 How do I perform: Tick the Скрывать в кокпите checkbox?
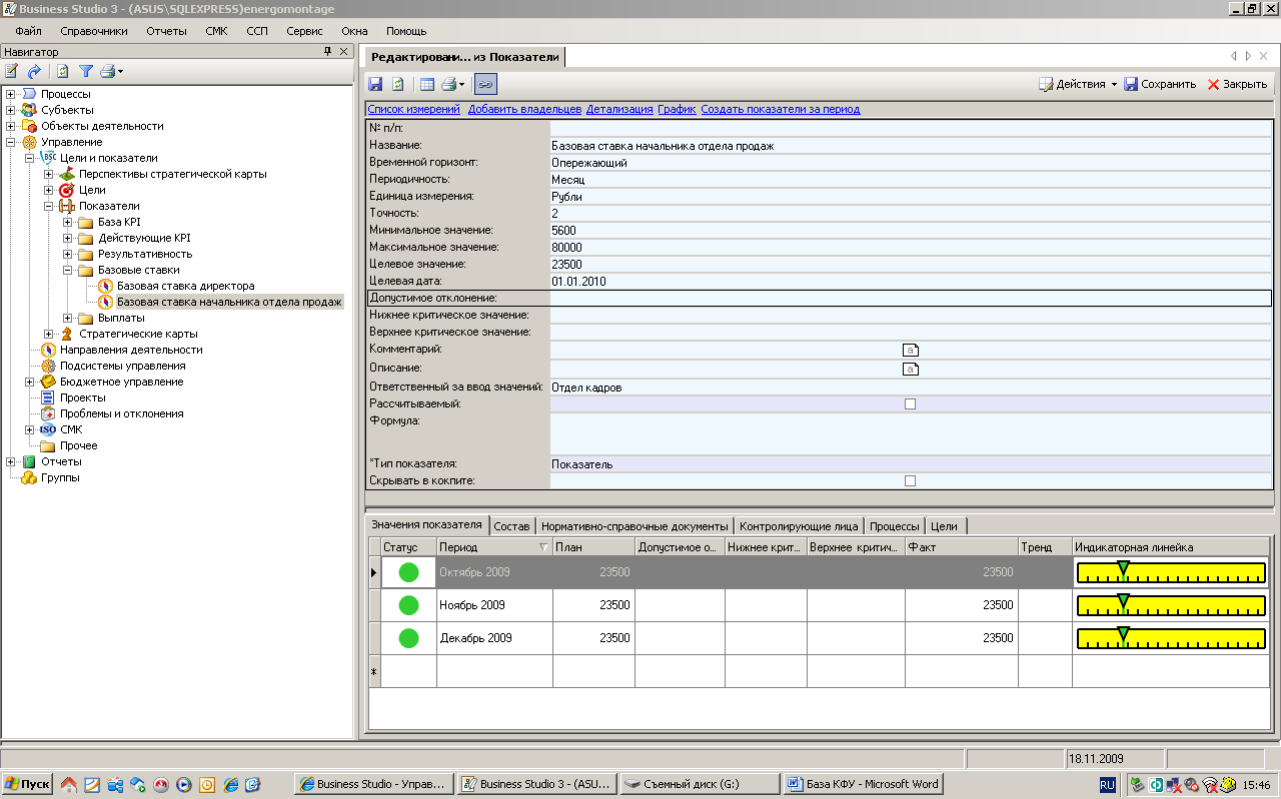pos(910,481)
